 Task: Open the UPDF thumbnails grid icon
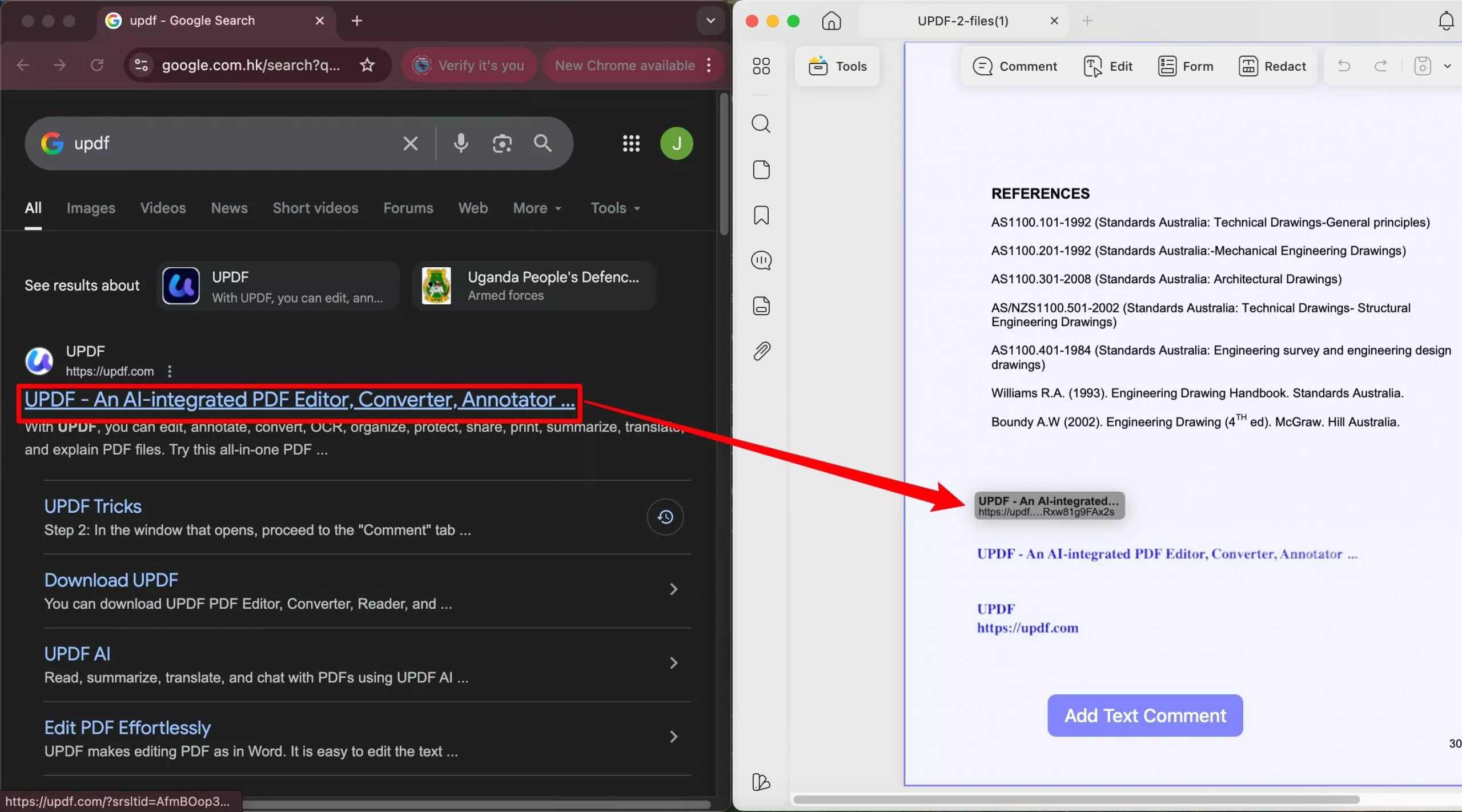click(761, 66)
